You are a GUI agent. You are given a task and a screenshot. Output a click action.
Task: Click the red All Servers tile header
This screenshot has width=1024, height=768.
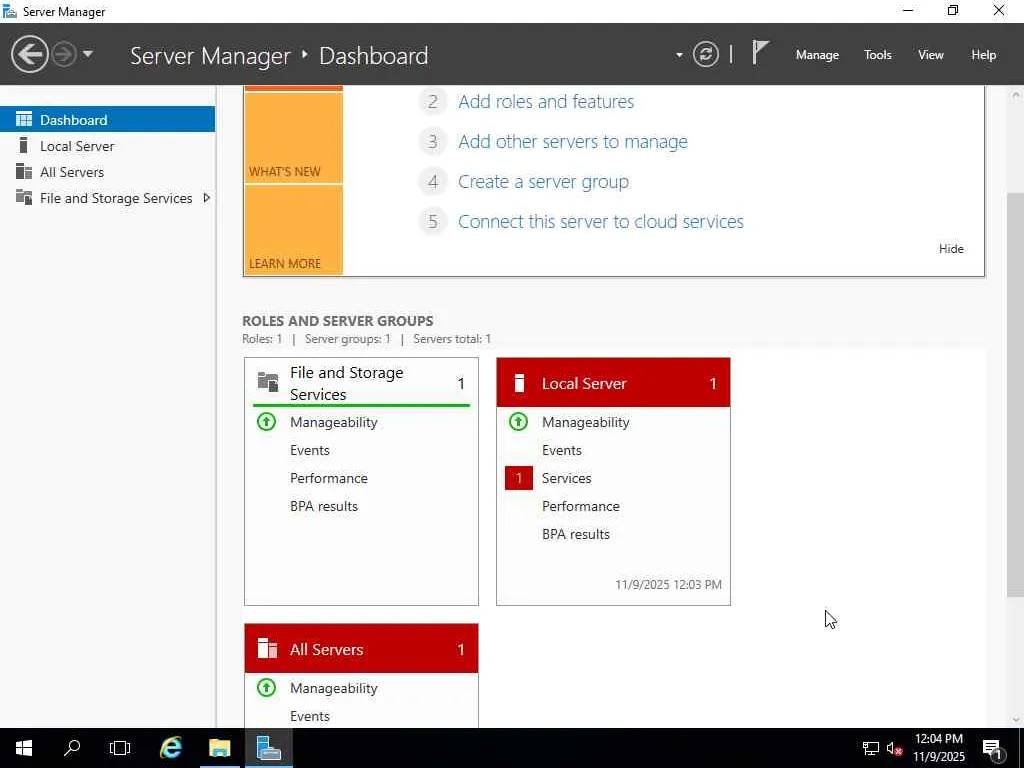pos(361,648)
